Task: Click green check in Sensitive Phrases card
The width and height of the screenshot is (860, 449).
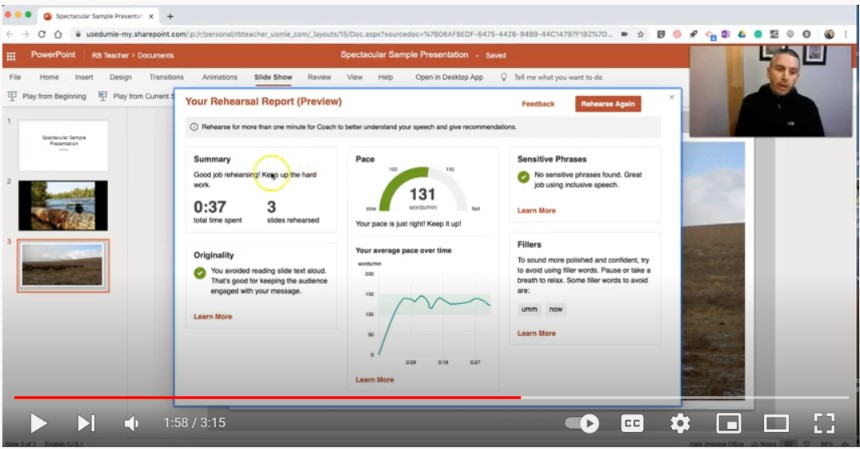Action: (523, 177)
